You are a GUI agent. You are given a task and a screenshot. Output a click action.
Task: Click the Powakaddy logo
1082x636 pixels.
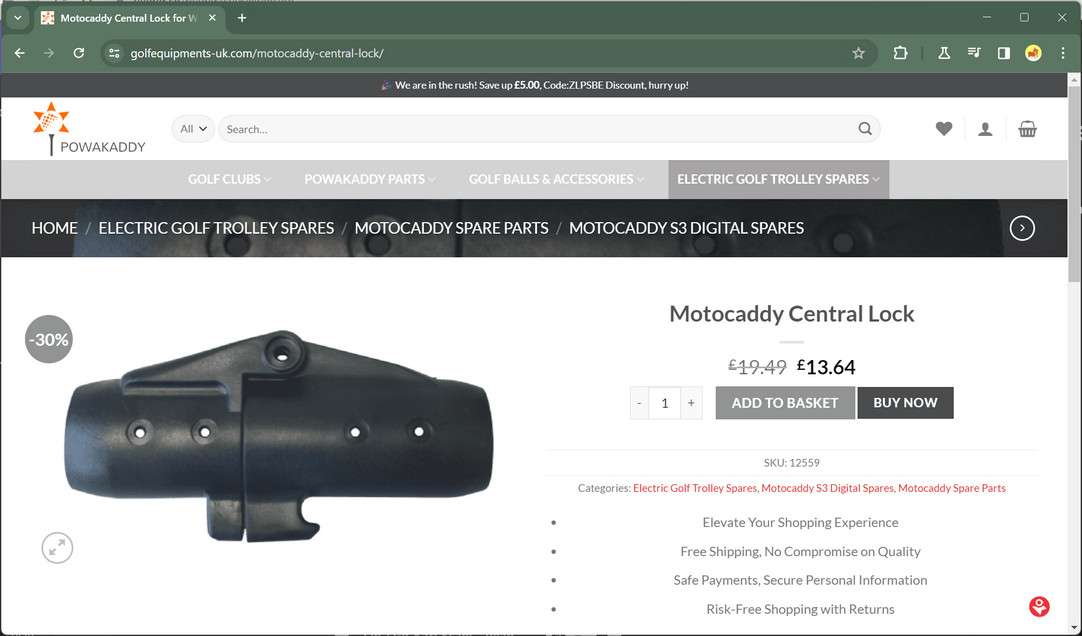click(88, 129)
